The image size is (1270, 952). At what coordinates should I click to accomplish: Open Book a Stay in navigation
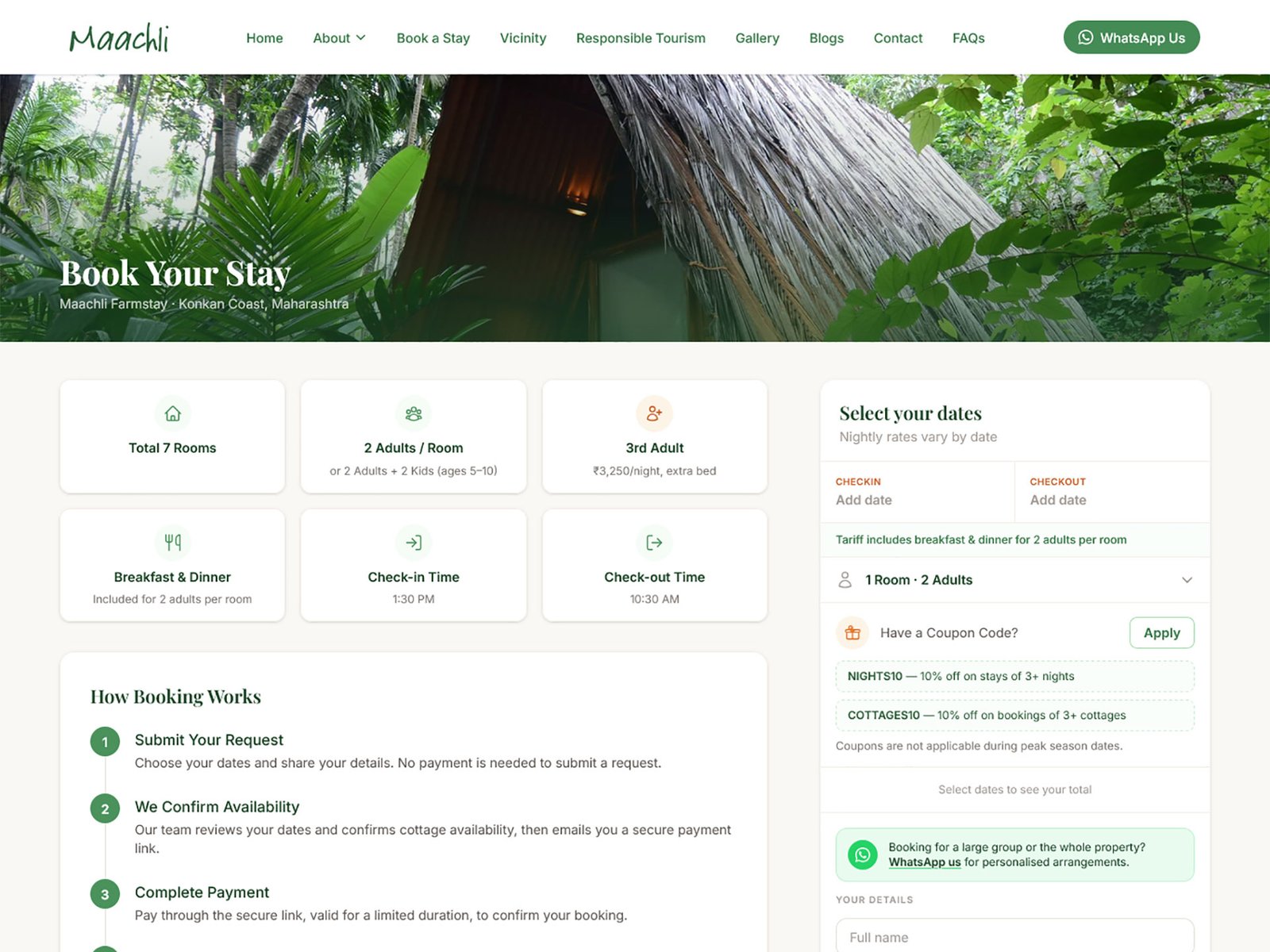(433, 38)
